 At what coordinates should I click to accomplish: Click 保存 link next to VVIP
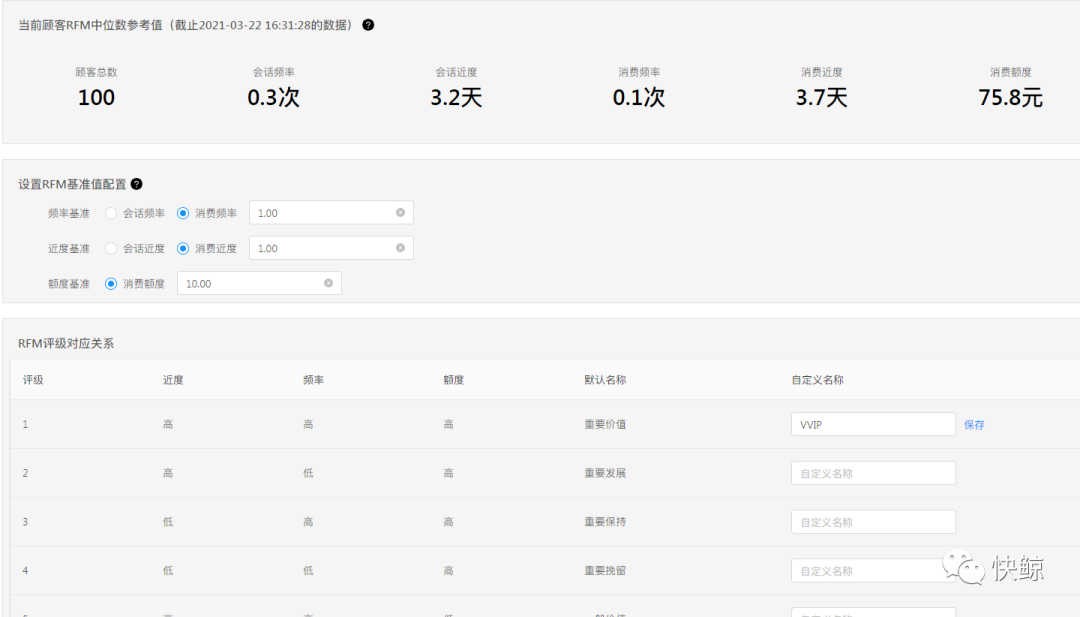click(x=974, y=425)
